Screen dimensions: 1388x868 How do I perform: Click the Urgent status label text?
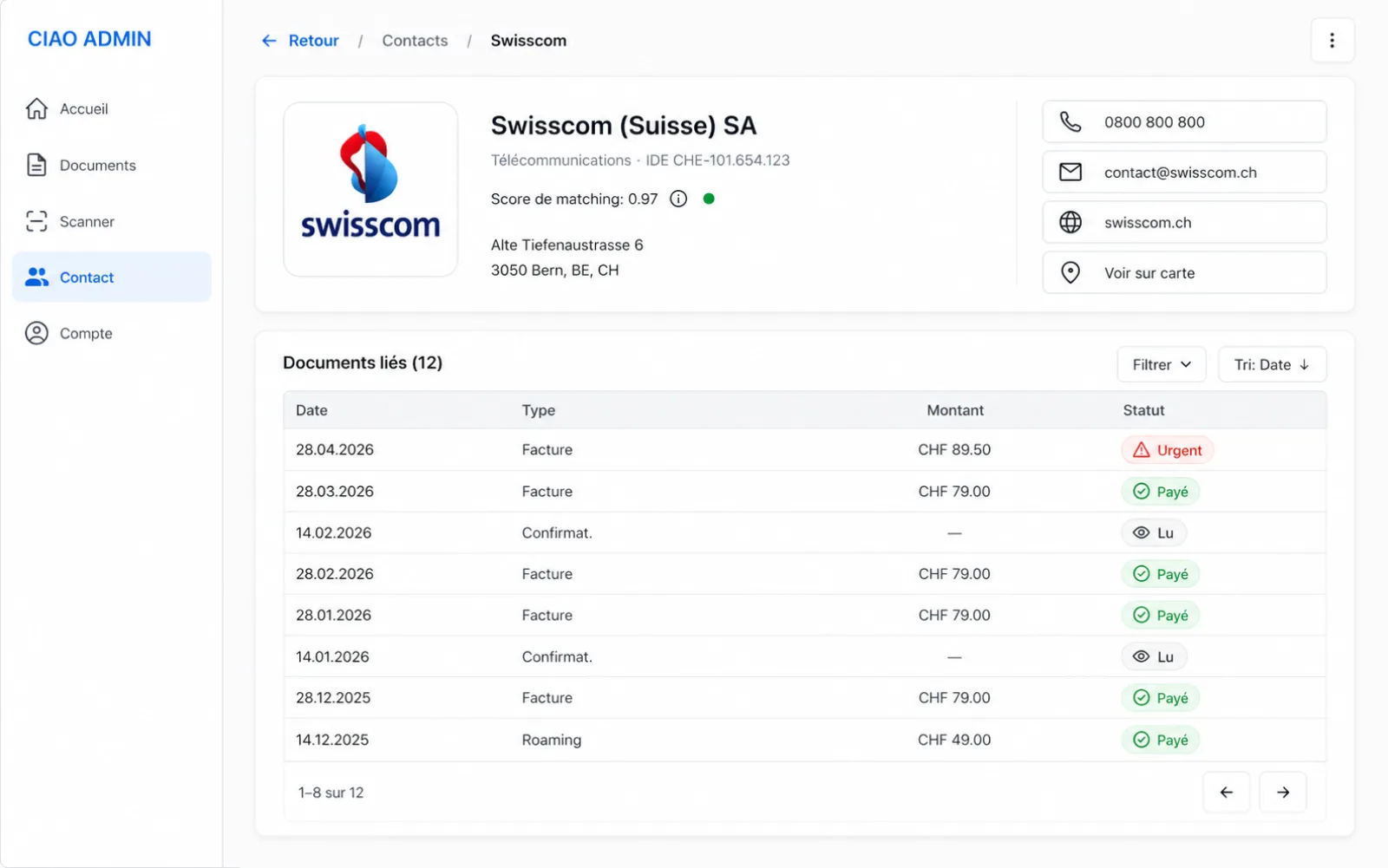point(1179,451)
